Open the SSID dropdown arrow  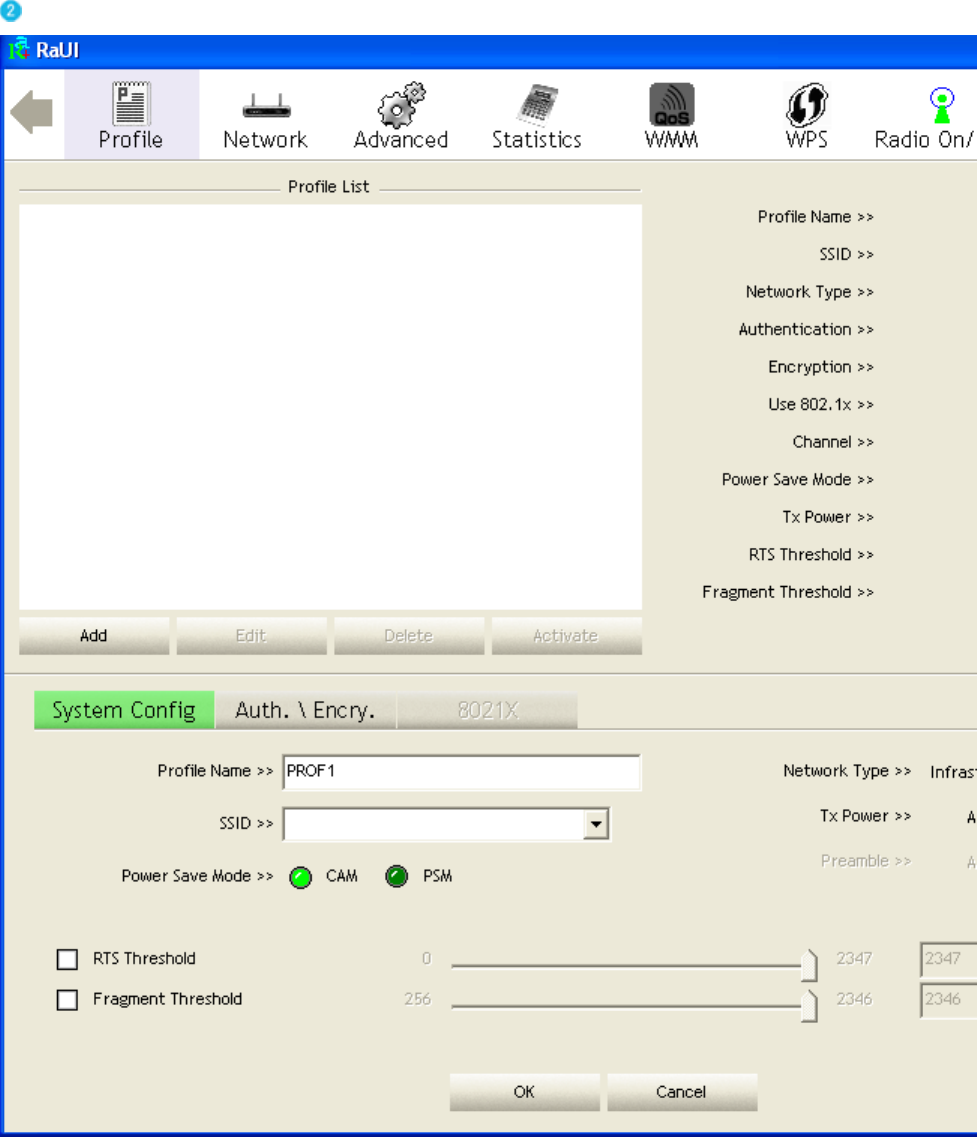coord(595,824)
